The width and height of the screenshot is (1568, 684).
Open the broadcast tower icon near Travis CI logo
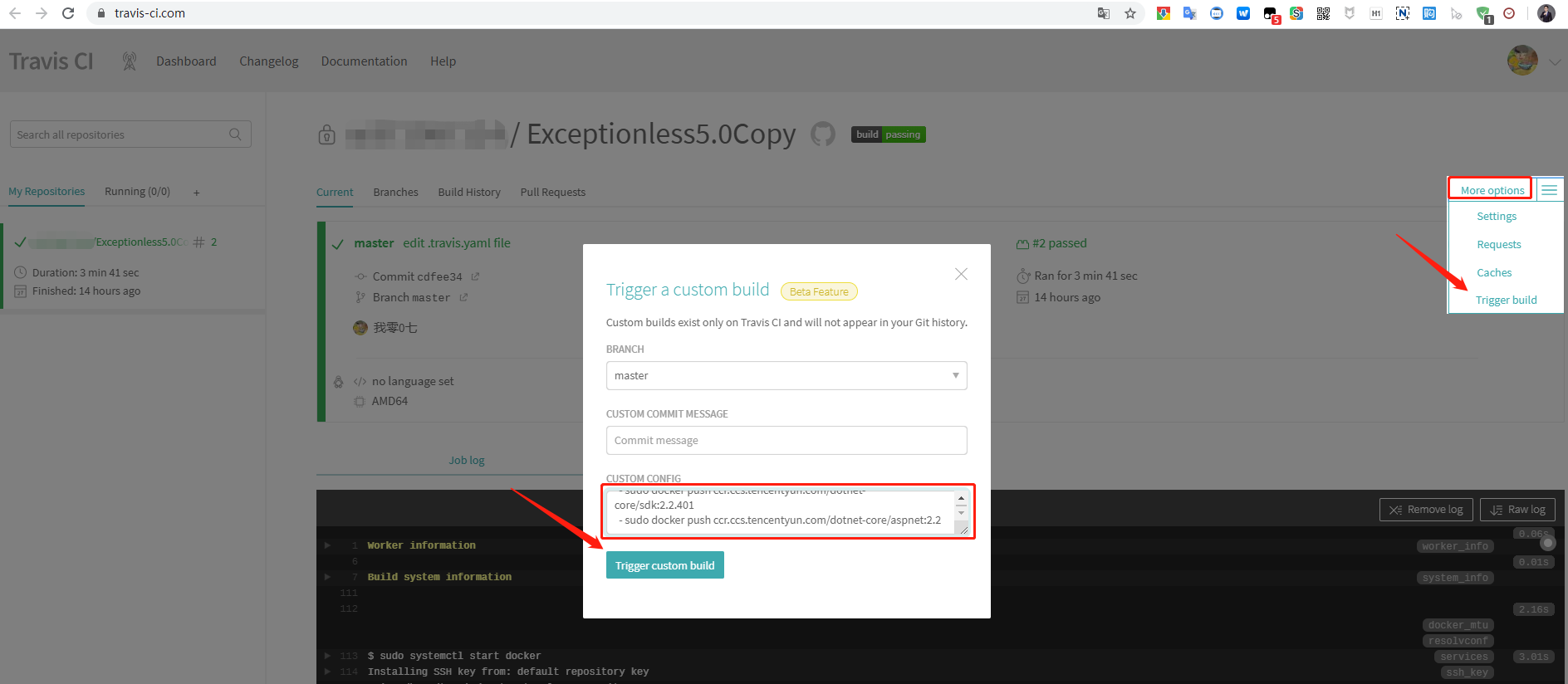click(x=129, y=61)
